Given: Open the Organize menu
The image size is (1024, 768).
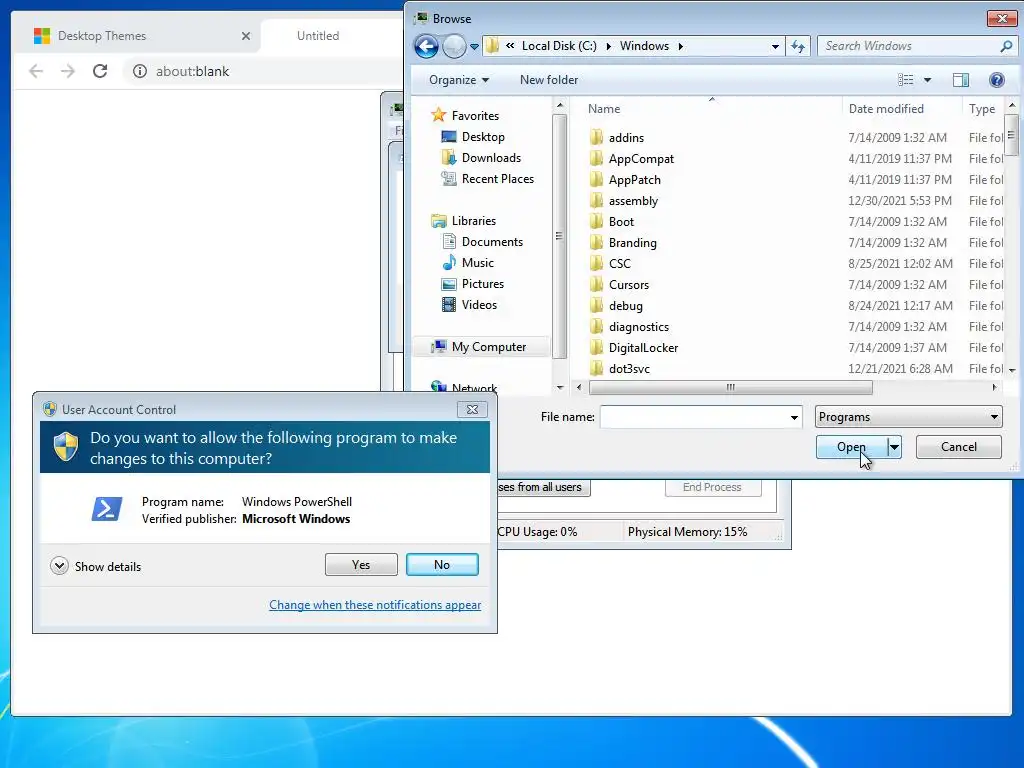Looking at the screenshot, I should (458, 80).
